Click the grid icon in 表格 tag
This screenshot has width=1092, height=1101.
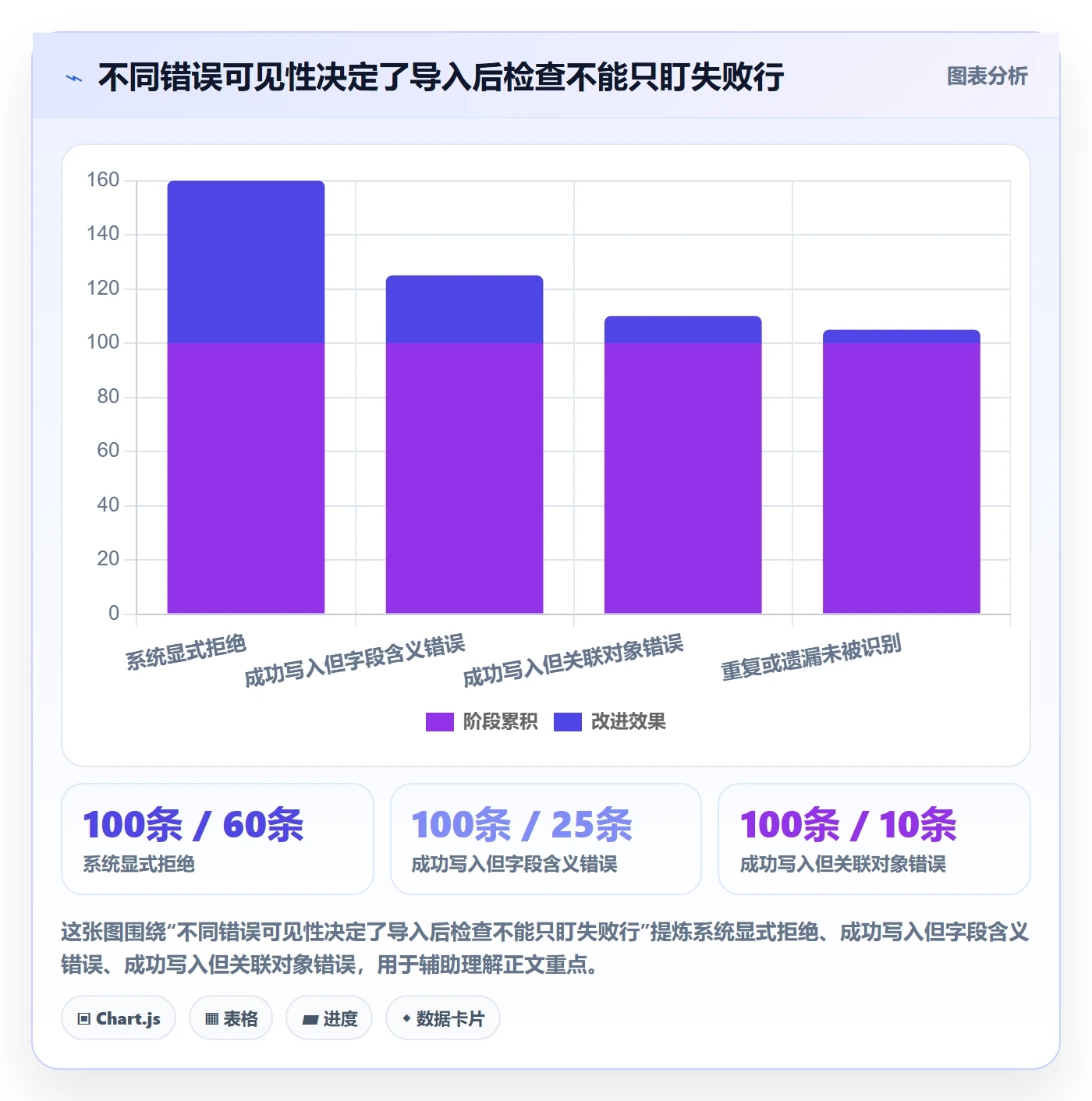point(211,1019)
